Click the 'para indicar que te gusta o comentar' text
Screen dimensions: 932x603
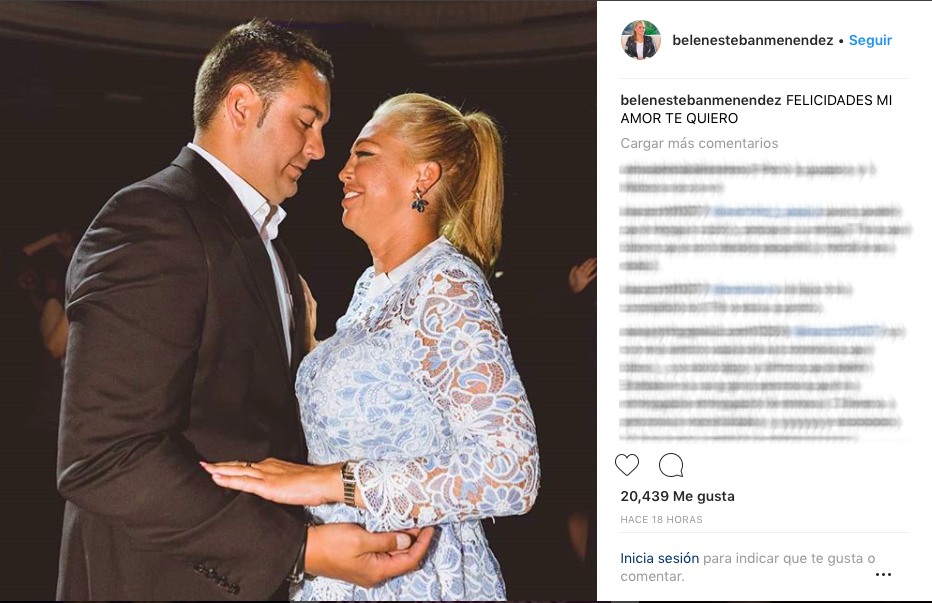point(748,567)
